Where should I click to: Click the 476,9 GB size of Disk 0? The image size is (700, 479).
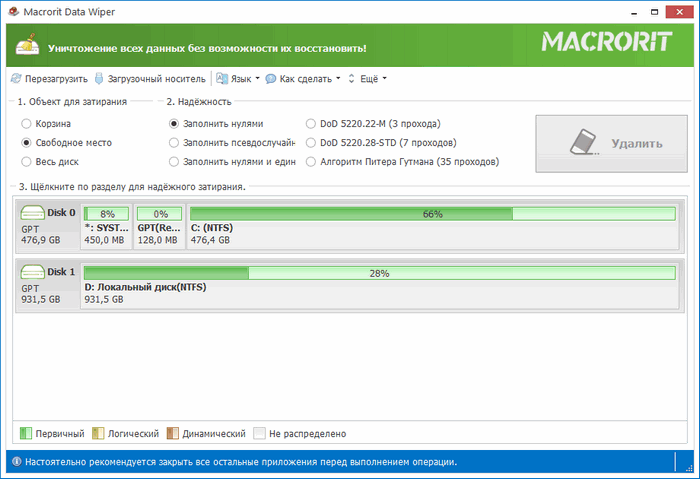click(41, 240)
